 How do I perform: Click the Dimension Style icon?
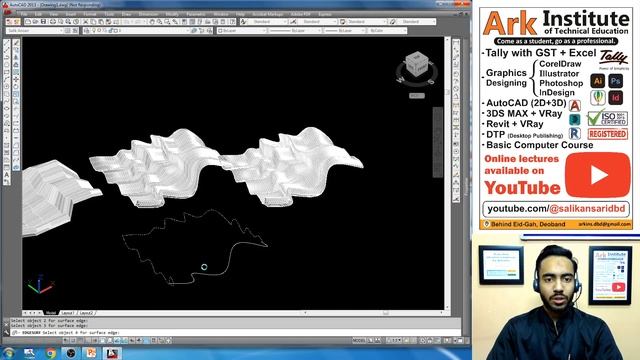click(293, 22)
